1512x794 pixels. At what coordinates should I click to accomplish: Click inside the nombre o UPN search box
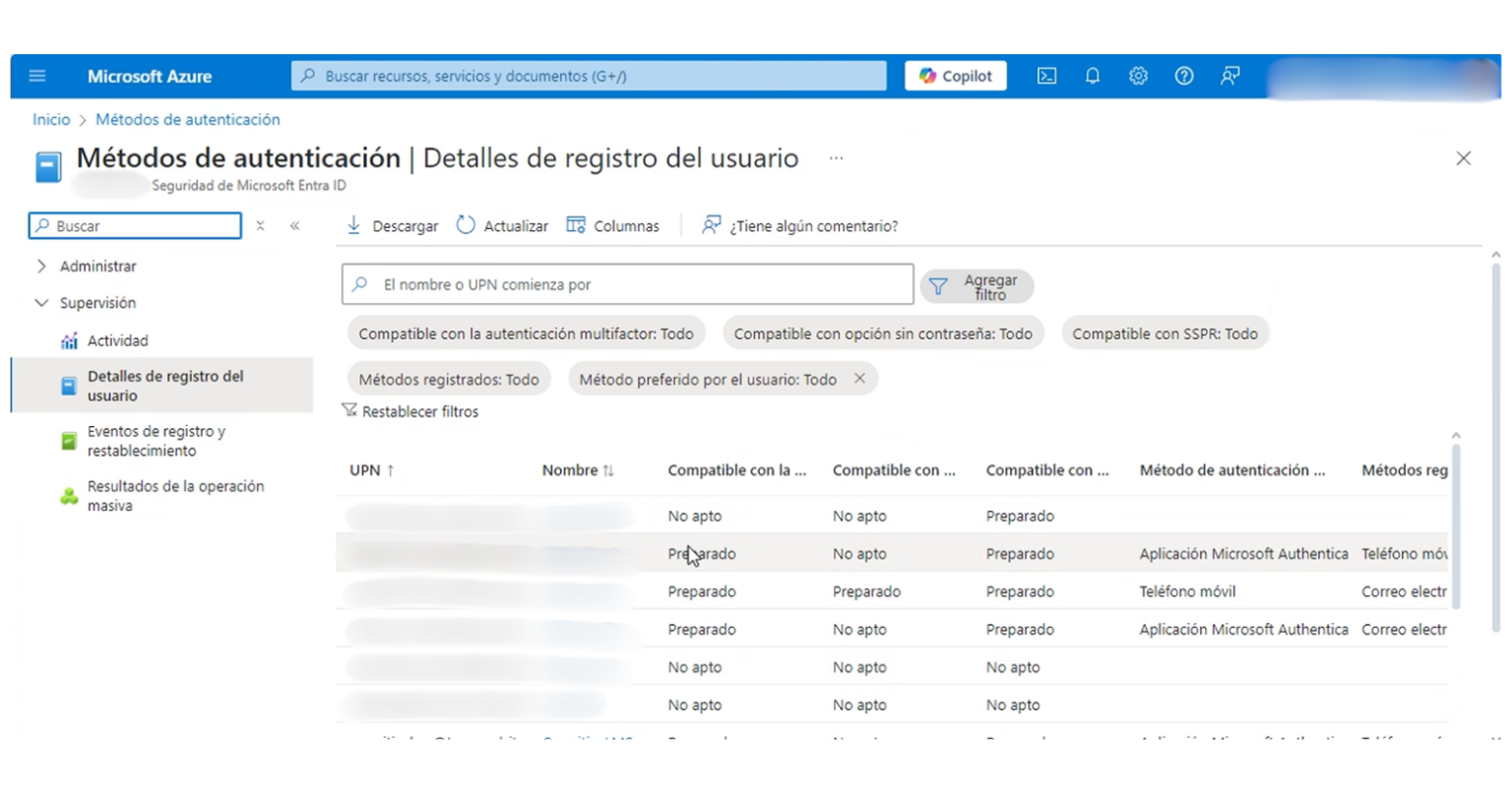coord(627,284)
